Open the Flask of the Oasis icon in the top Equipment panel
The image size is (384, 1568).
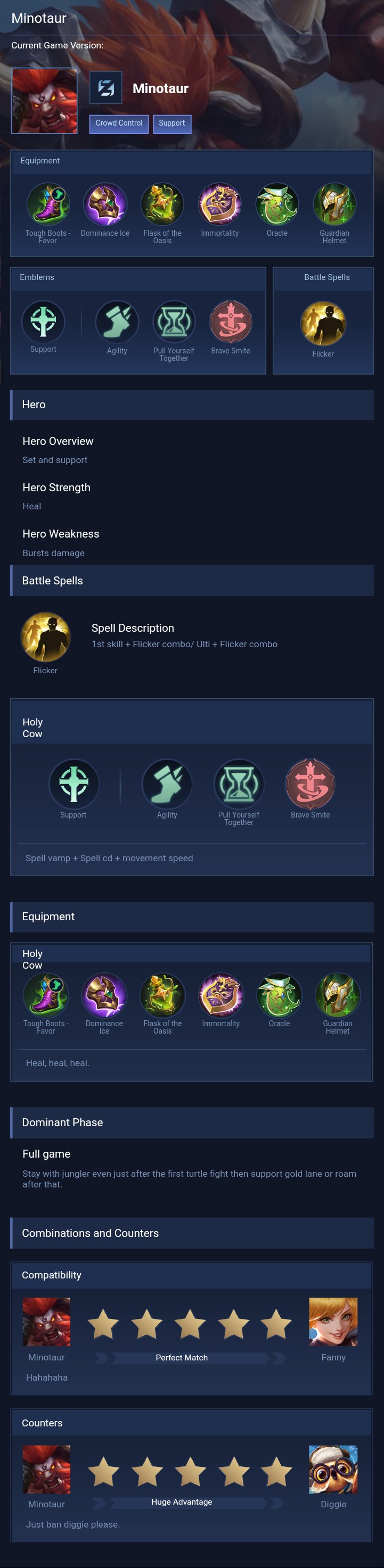(162, 204)
